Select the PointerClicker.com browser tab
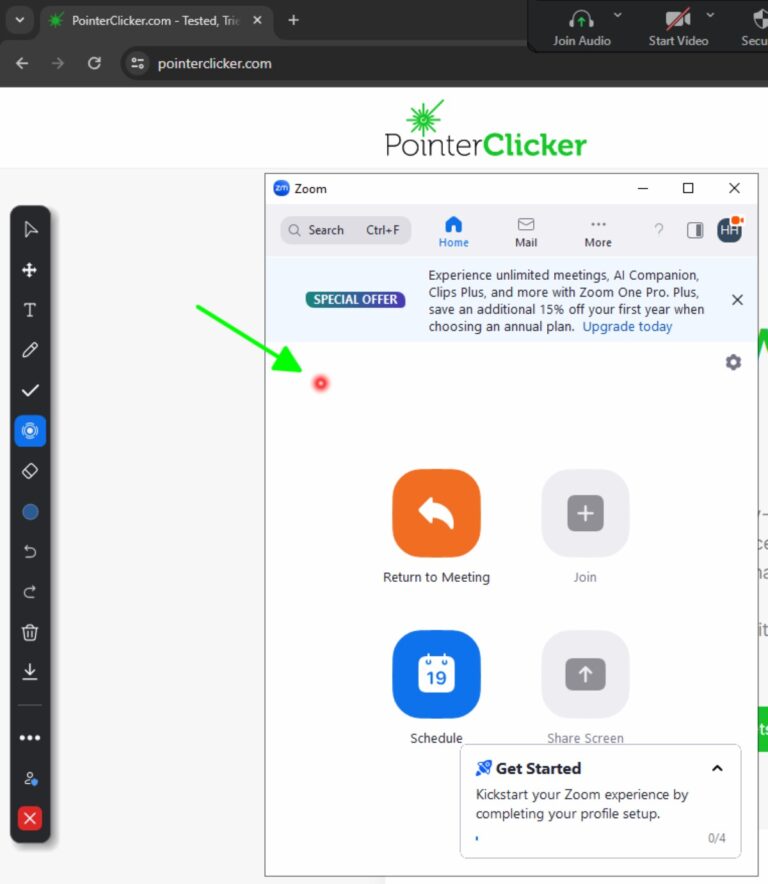The width and height of the screenshot is (768, 884). click(x=155, y=21)
